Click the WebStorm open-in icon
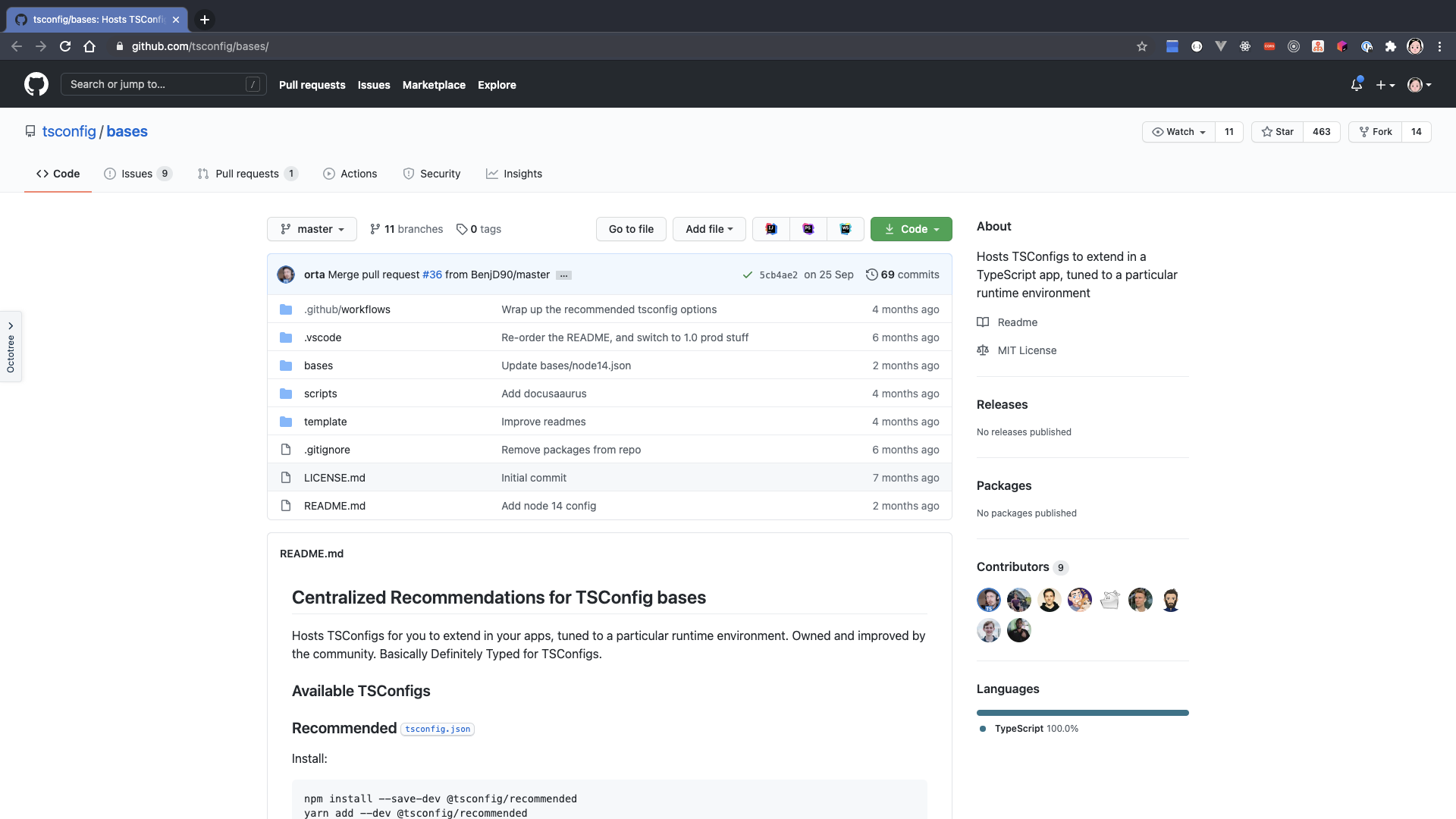1456x819 pixels. point(846,229)
